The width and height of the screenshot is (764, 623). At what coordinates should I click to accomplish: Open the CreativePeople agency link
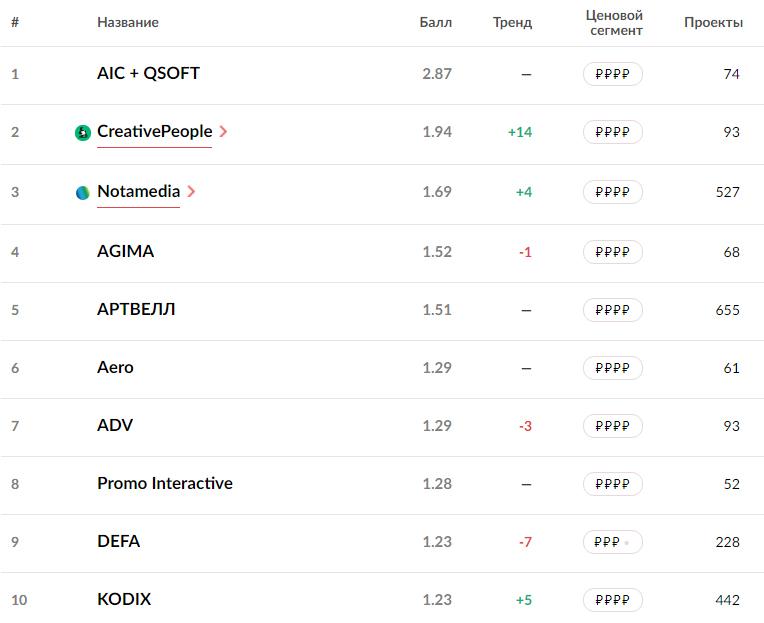tap(154, 132)
